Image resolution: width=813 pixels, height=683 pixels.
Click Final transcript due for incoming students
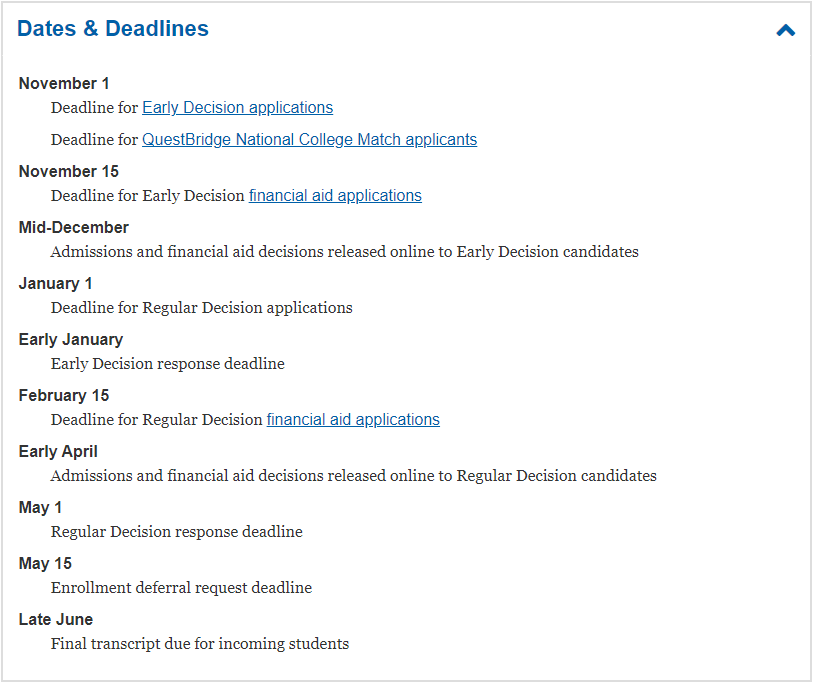pos(200,644)
